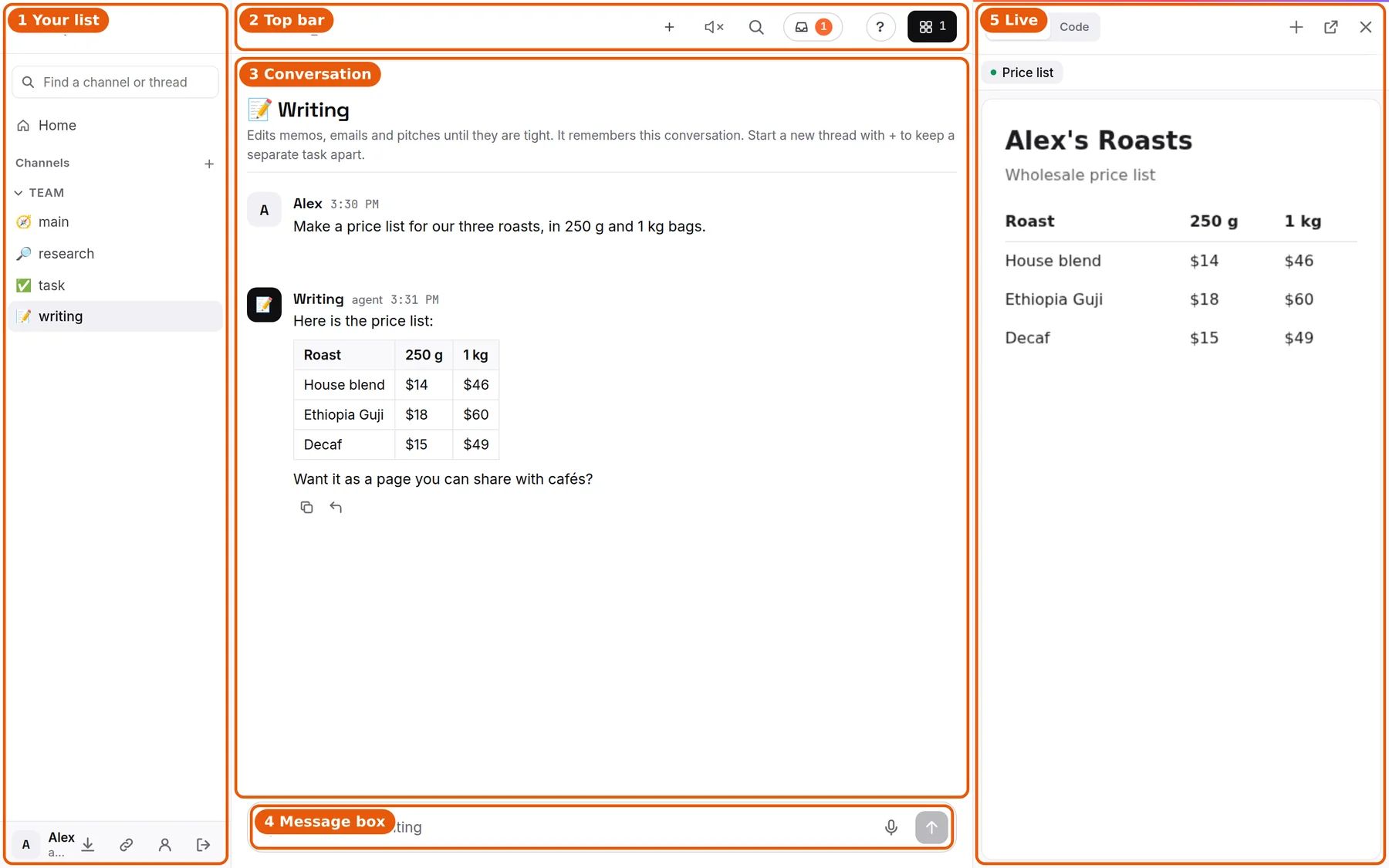The width and height of the screenshot is (1389, 868).
Task: Open the research channel
Action: click(x=116, y=254)
